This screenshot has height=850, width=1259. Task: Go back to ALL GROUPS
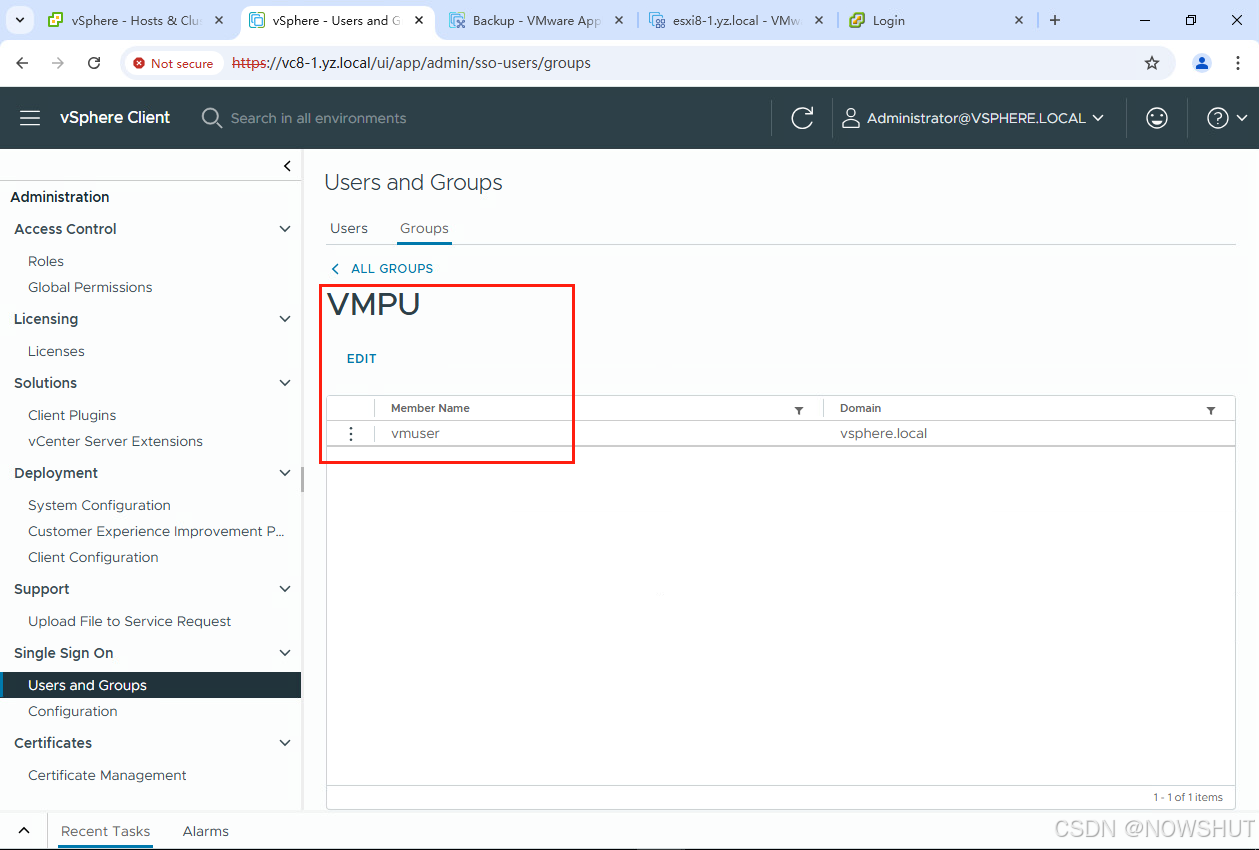tap(382, 269)
